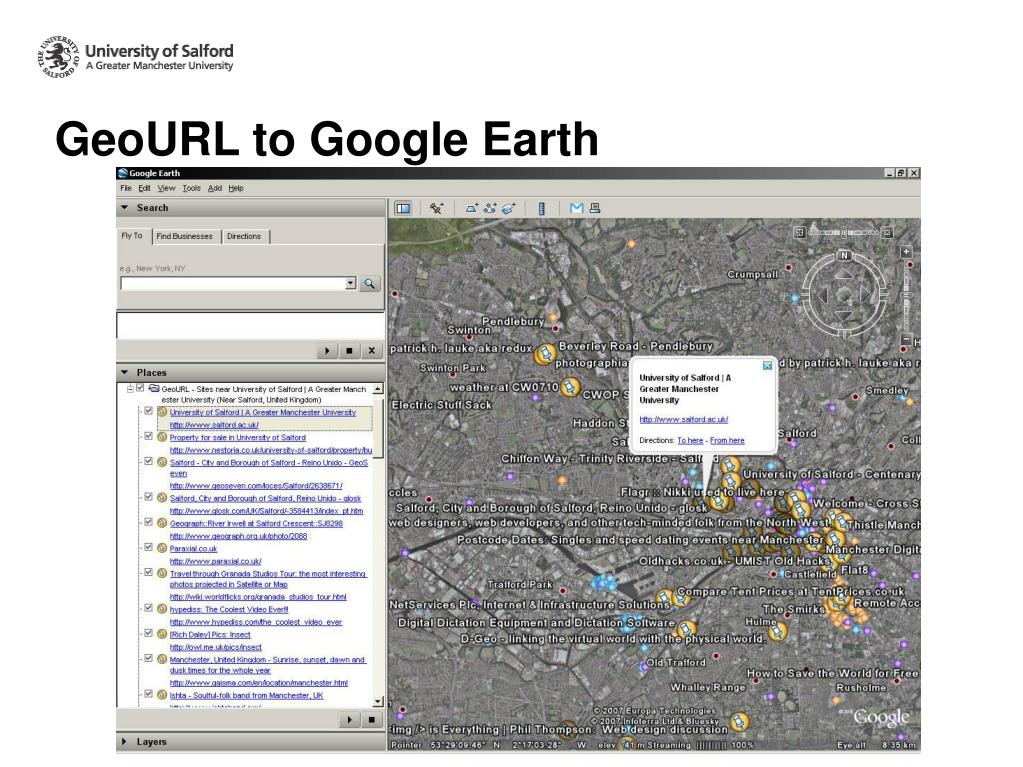Uncheck University of Salford place checkbox
This screenshot has height=767, width=1023.
[149, 412]
